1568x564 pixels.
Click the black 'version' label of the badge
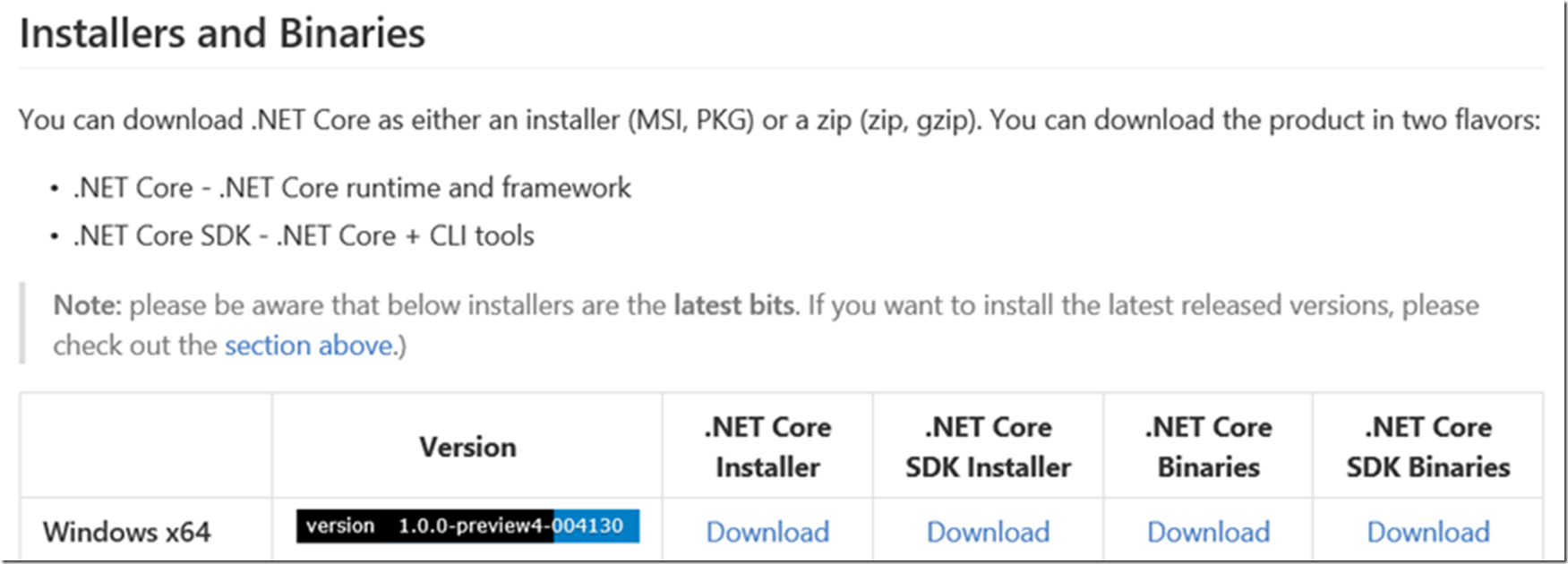coord(340,526)
